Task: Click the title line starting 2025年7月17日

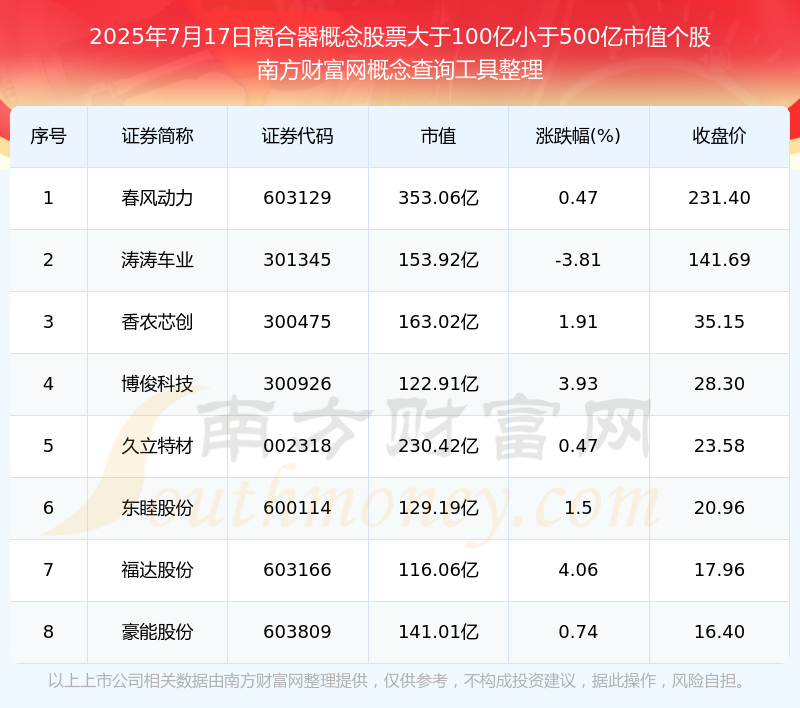Action: pyautogui.click(x=400, y=37)
